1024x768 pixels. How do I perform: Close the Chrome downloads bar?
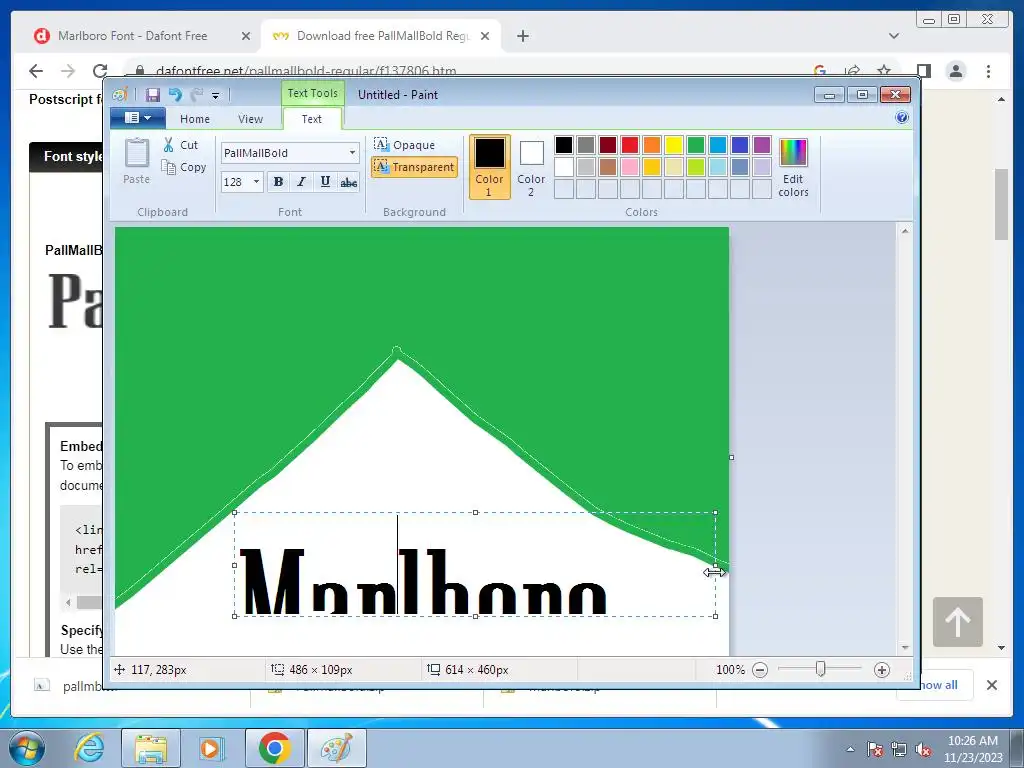tap(991, 685)
